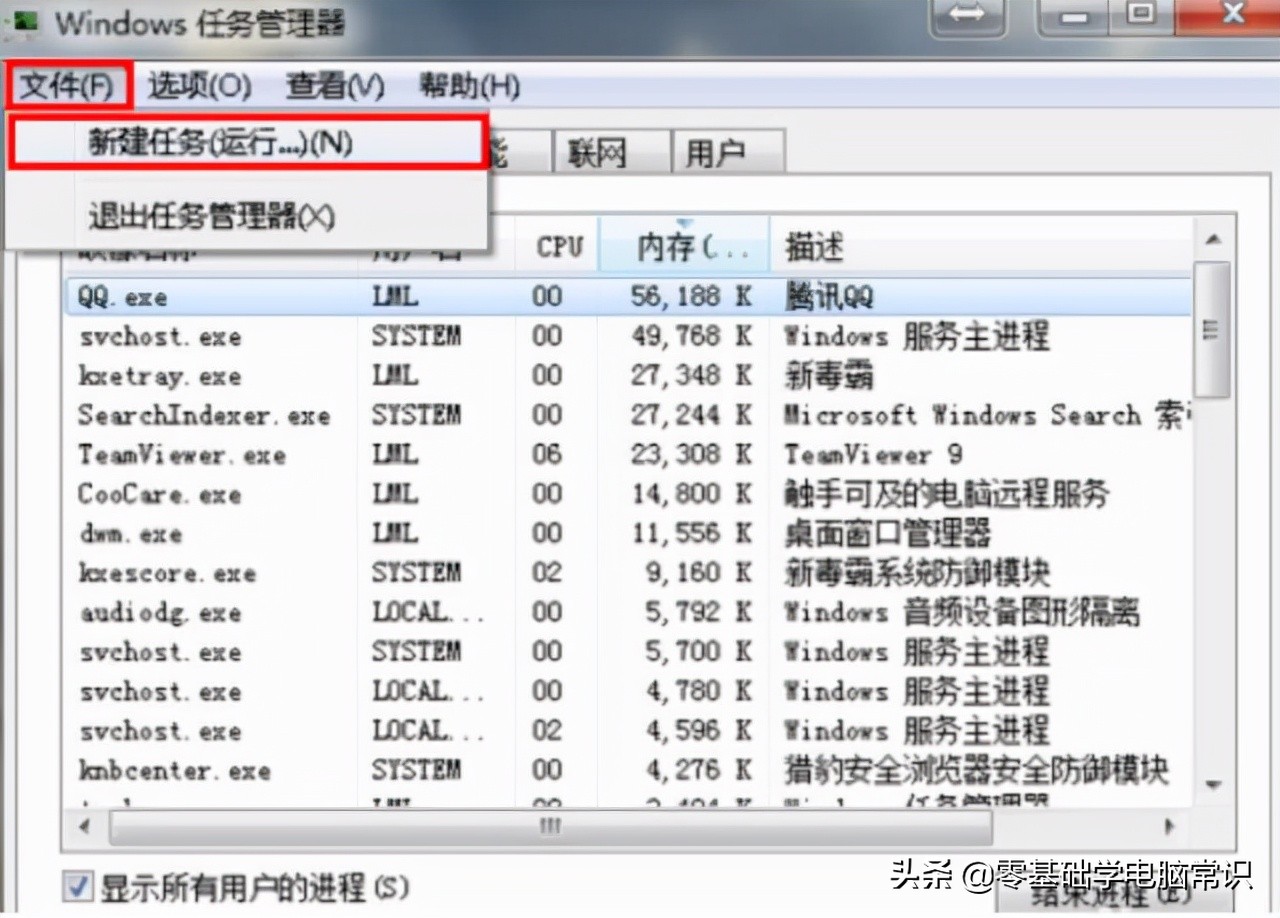Open the 查看(V) menu
The height and width of the screenshot is (918, 1280).
[333, 87]
